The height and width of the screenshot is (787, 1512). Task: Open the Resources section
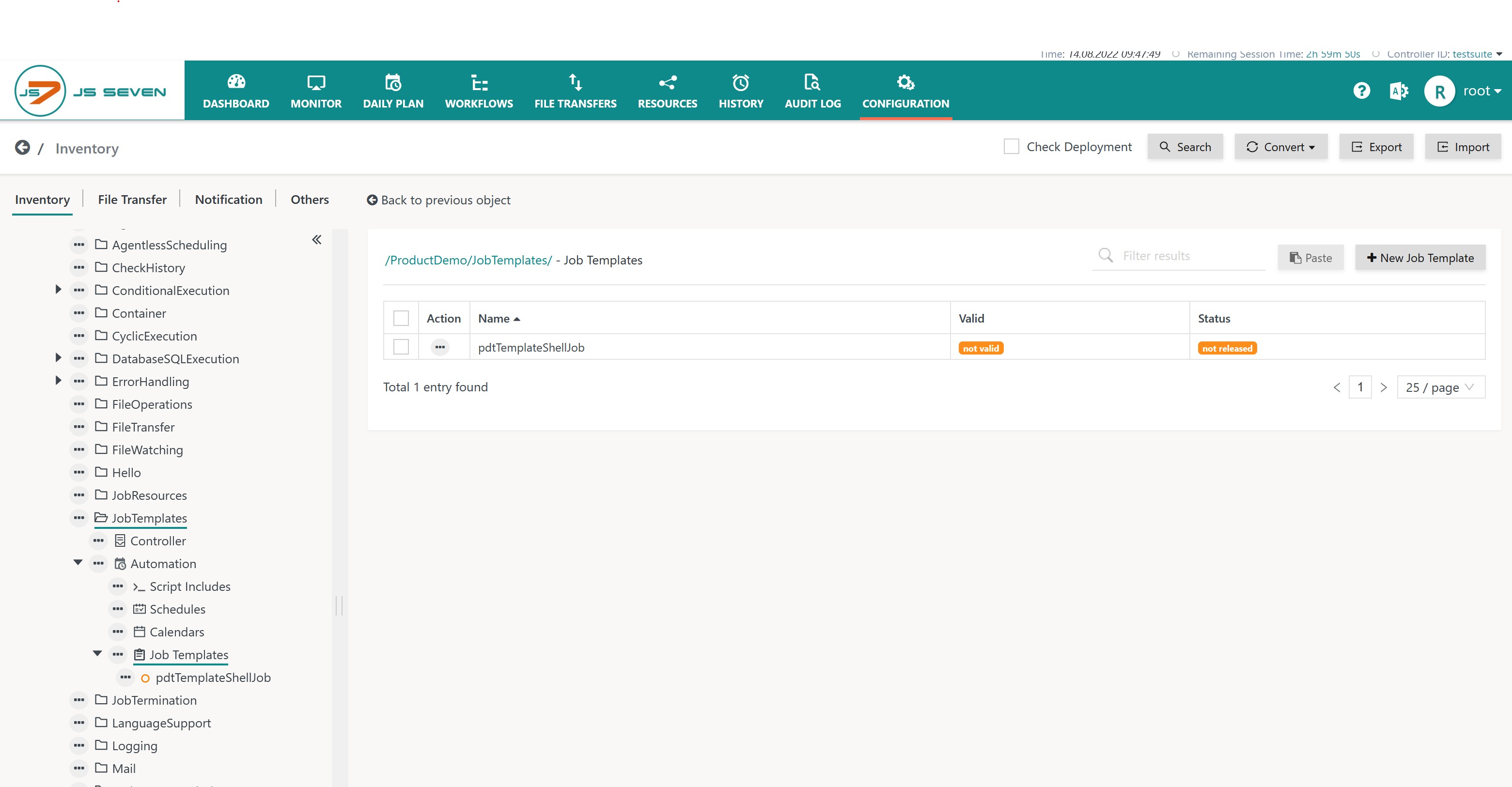point(668,91)
